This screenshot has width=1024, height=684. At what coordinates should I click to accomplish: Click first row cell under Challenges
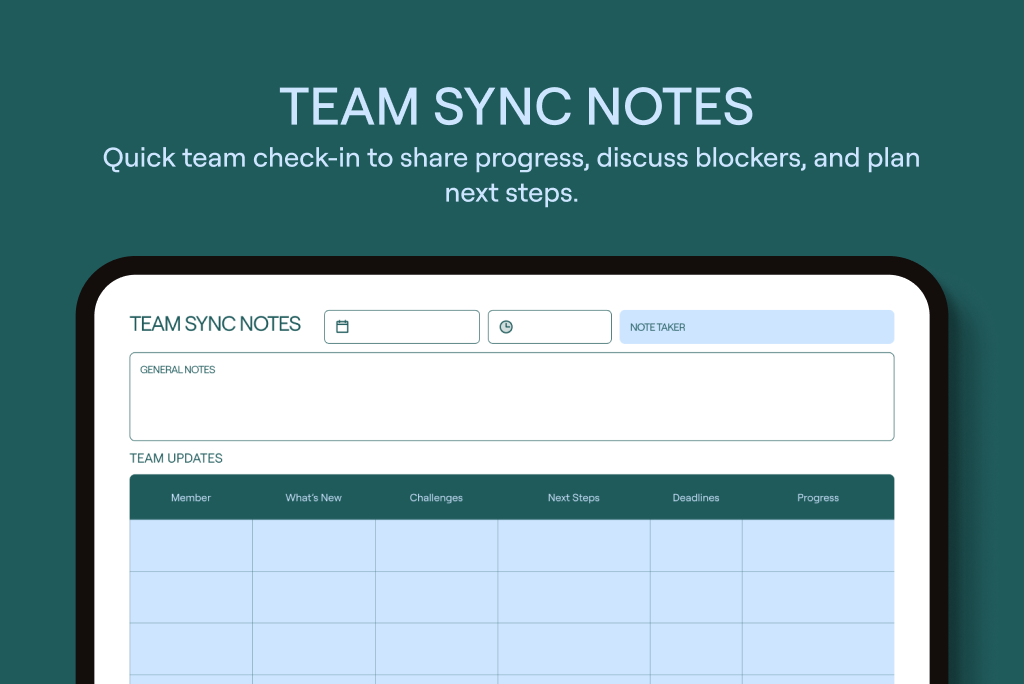[x=436, y=546]
